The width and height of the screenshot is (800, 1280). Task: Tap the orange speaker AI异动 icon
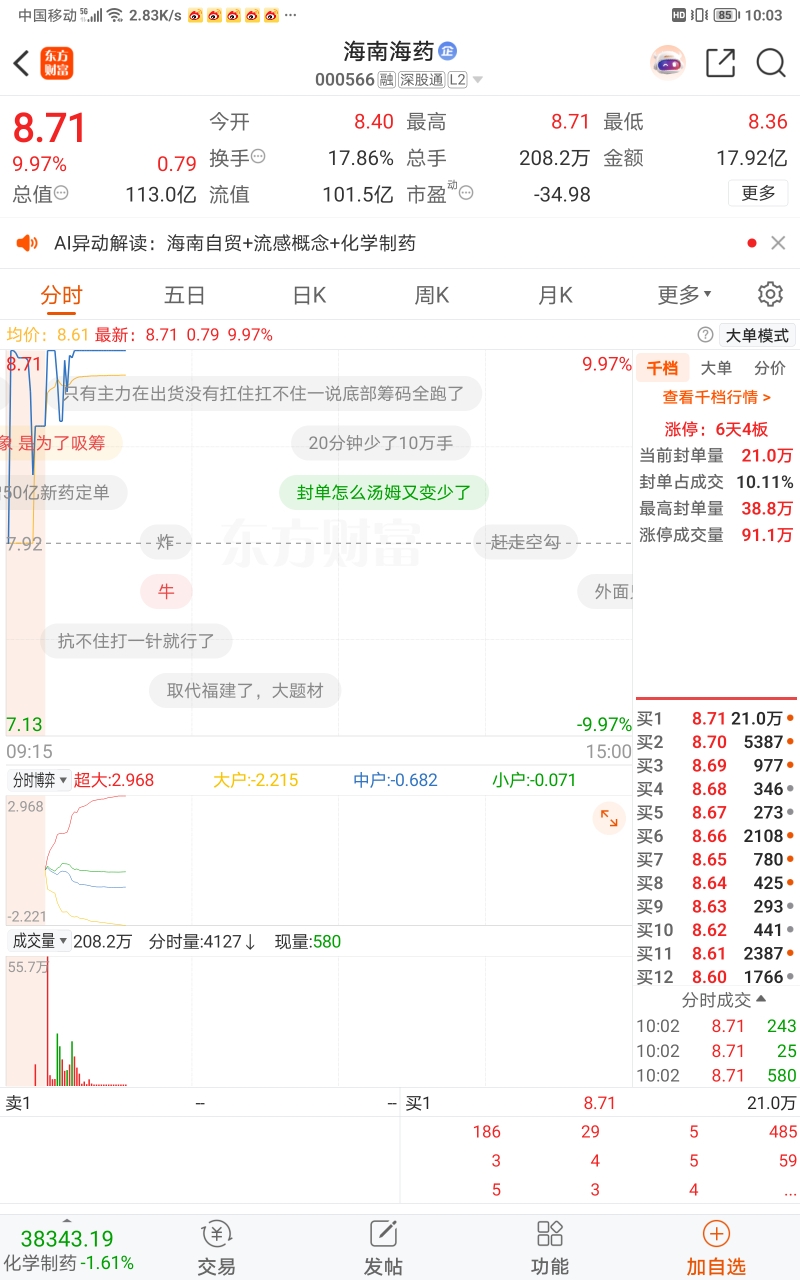(x=27, y=243)
